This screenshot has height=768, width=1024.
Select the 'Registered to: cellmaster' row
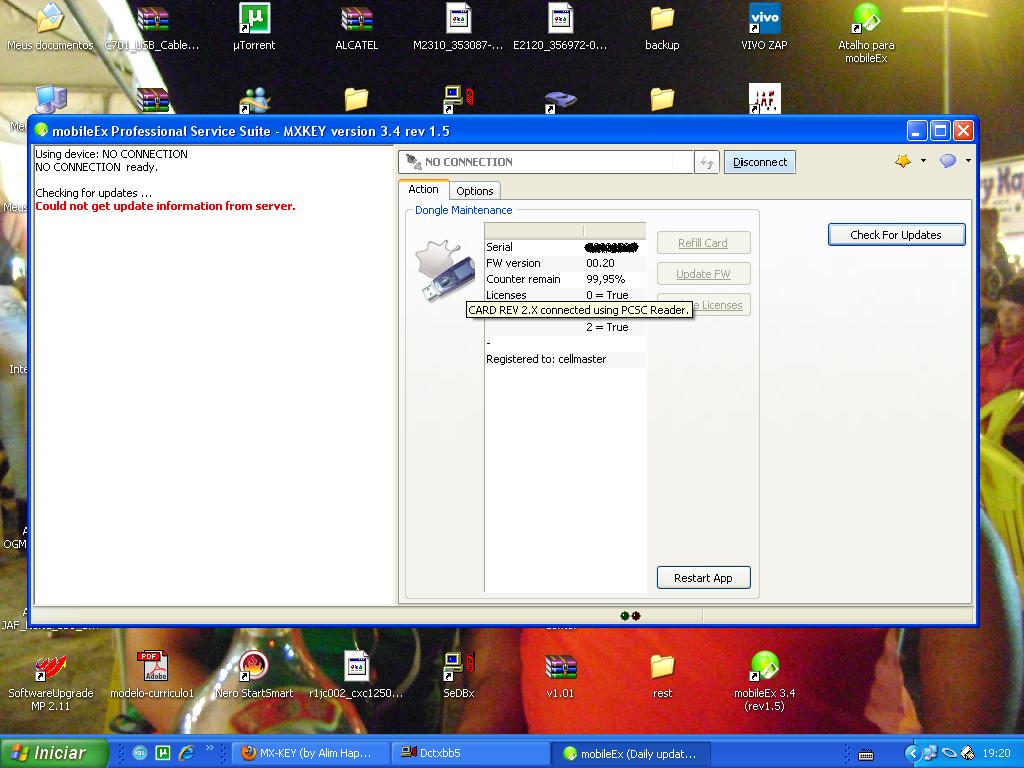pyautogui.click(x=565, y=359)
